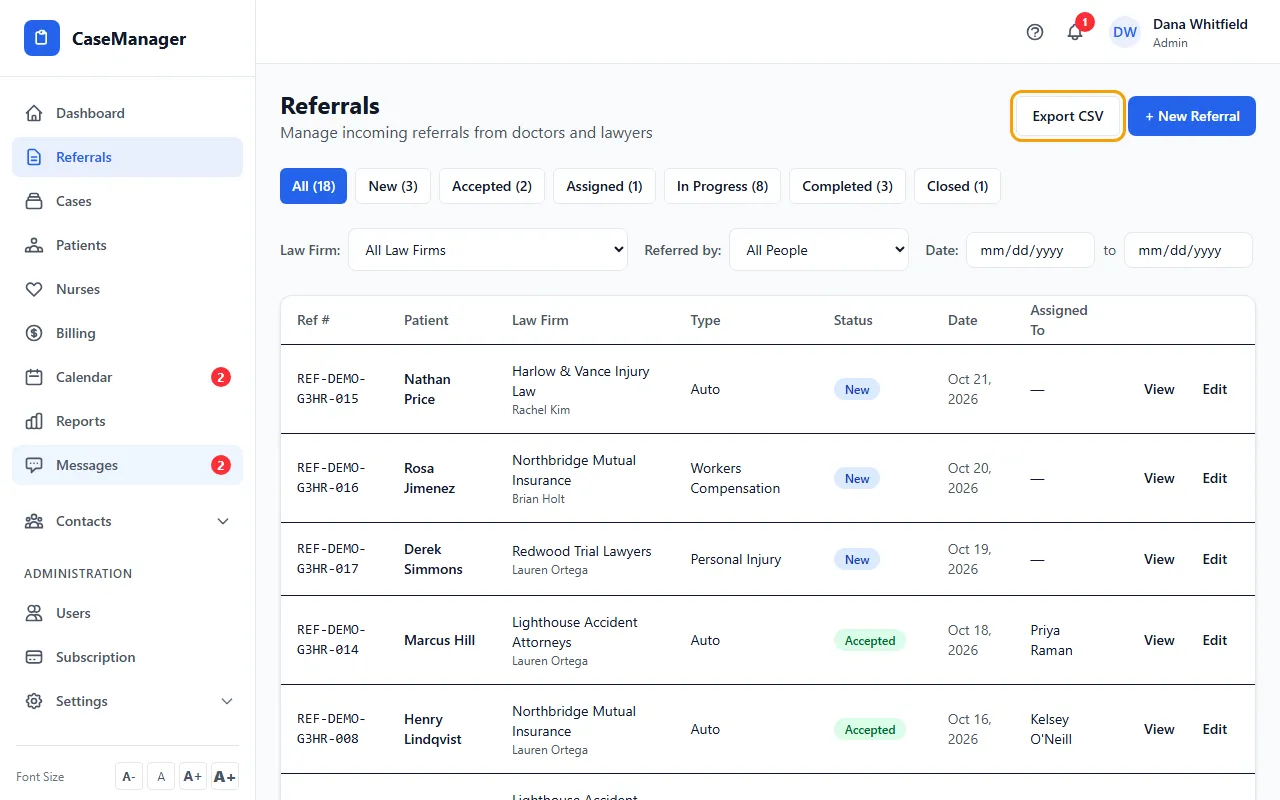The image size is (1280, 800).
Task: Click the Accepted status badge for Henry Lindqvist
Action: click(x=870, y=729)
